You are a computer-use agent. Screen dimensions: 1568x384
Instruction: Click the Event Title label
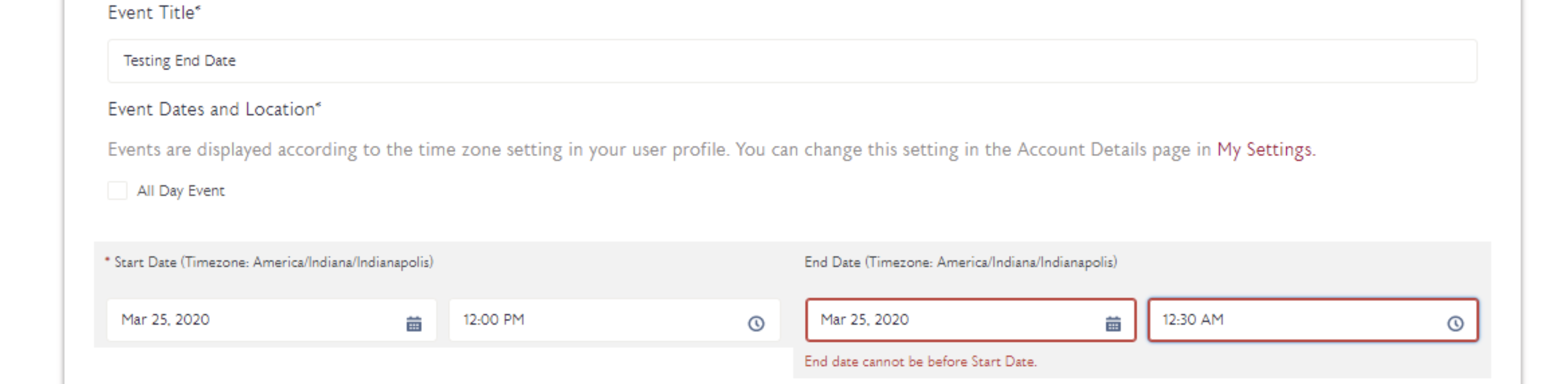(x=151, y=13)
